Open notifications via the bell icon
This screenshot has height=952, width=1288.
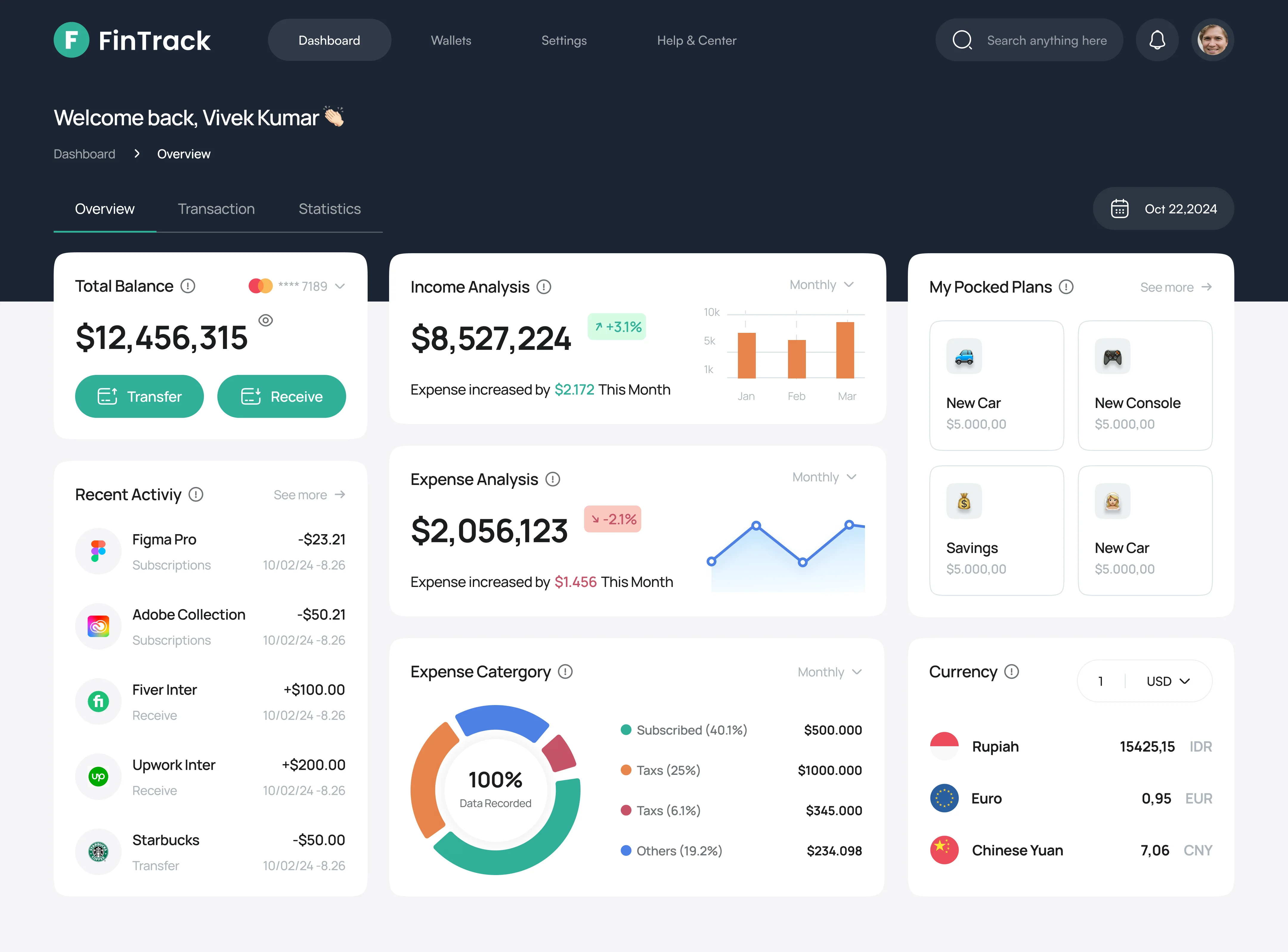1157,40
